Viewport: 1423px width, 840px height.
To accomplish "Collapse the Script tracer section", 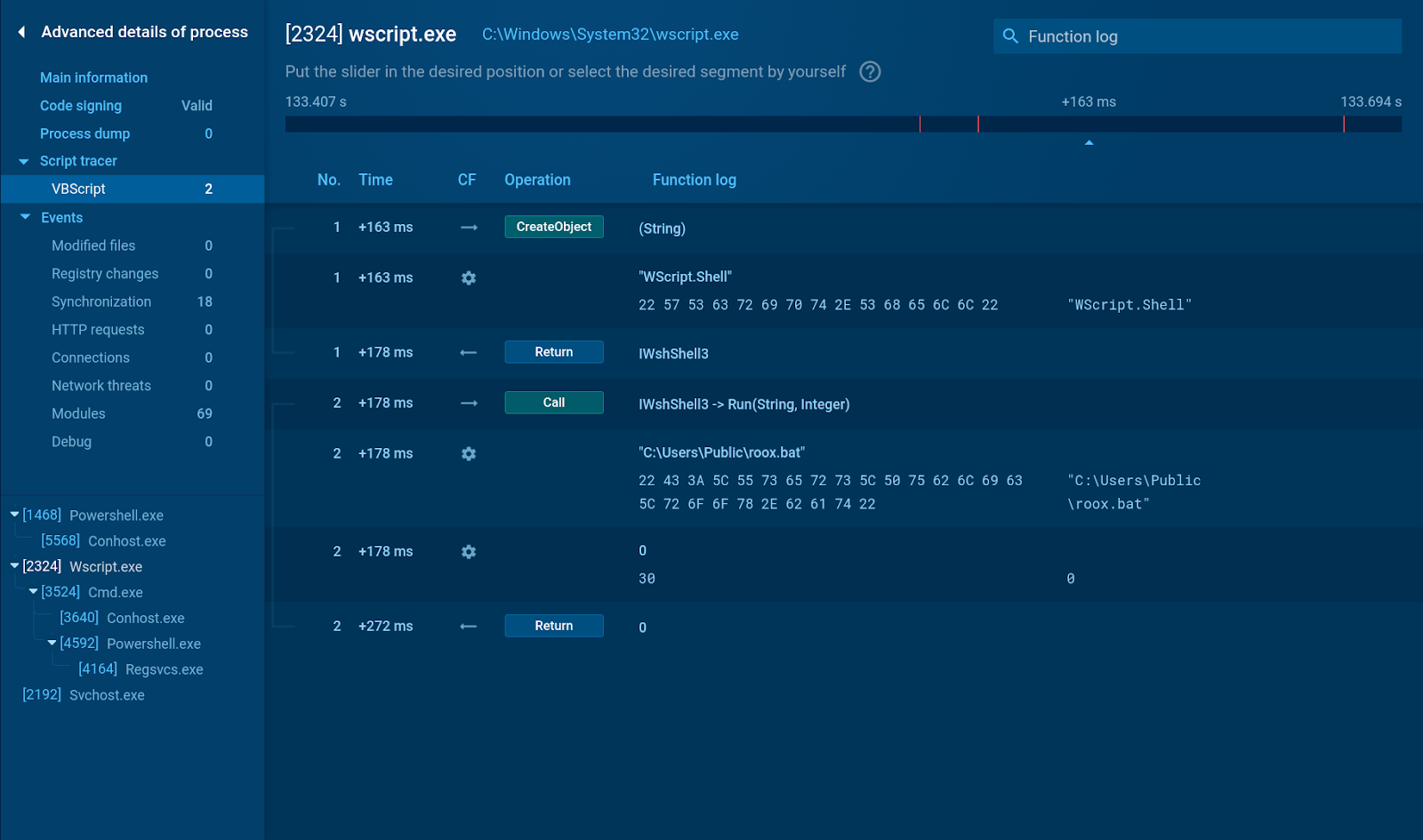I will coord(24,162).
